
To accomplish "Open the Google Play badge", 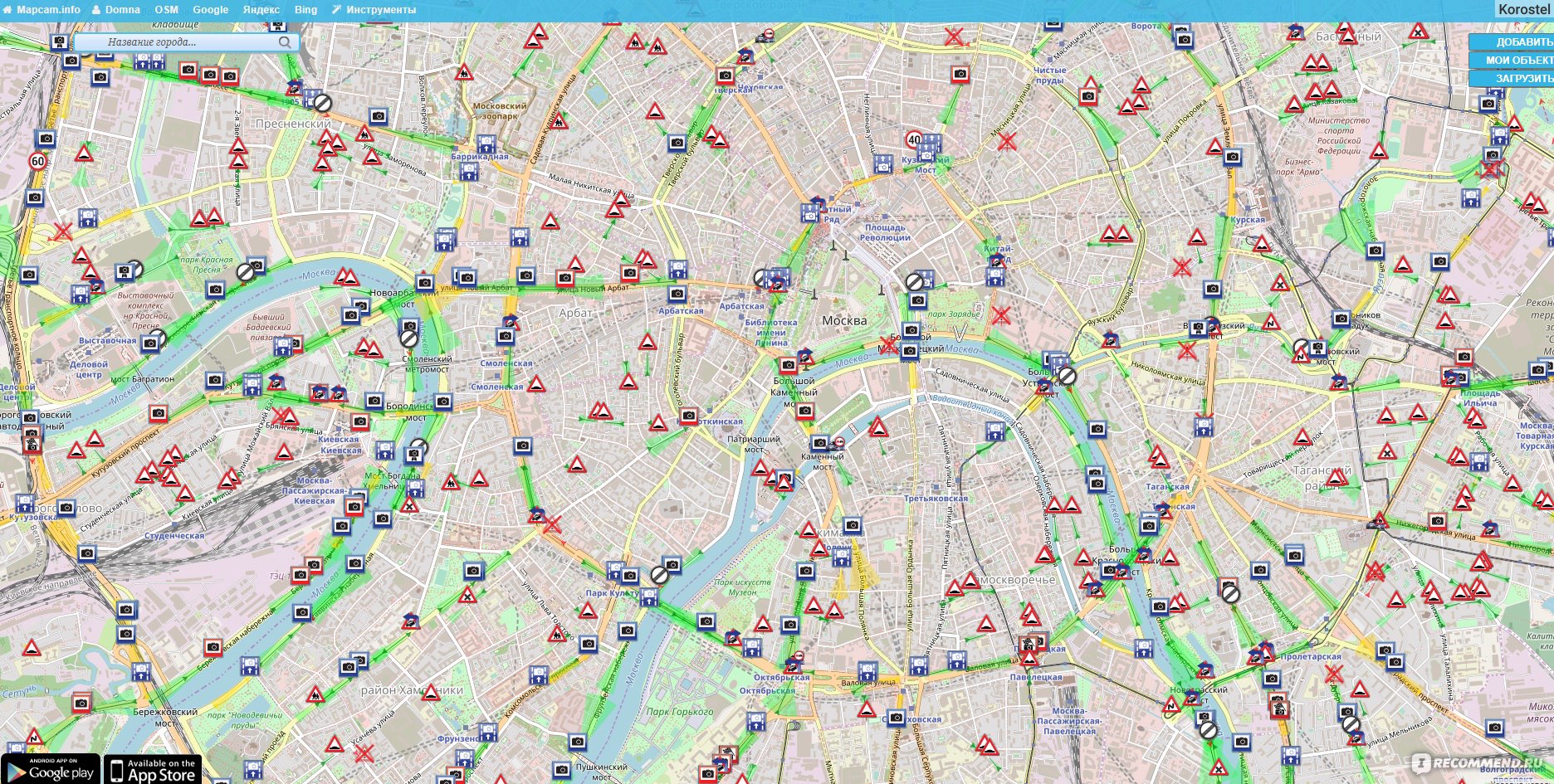I will coord(51,769).
